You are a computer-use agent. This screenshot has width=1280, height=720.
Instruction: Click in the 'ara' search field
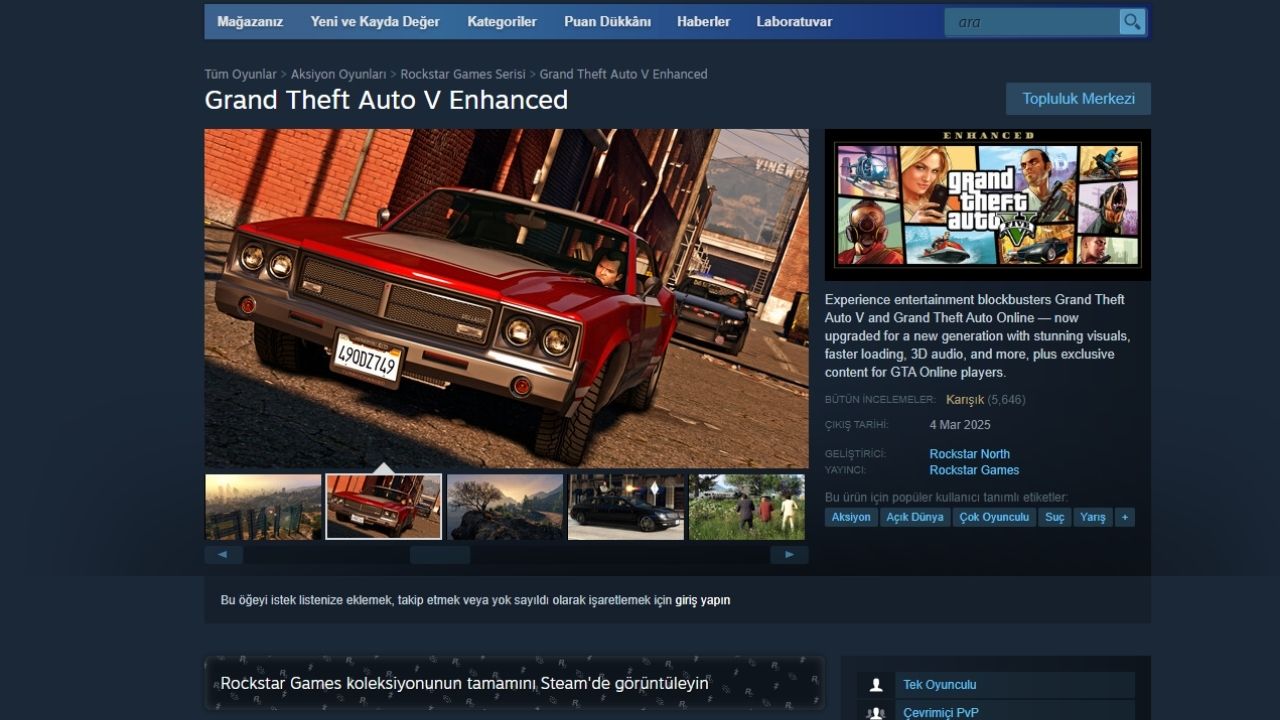(x=1032, y=22)
